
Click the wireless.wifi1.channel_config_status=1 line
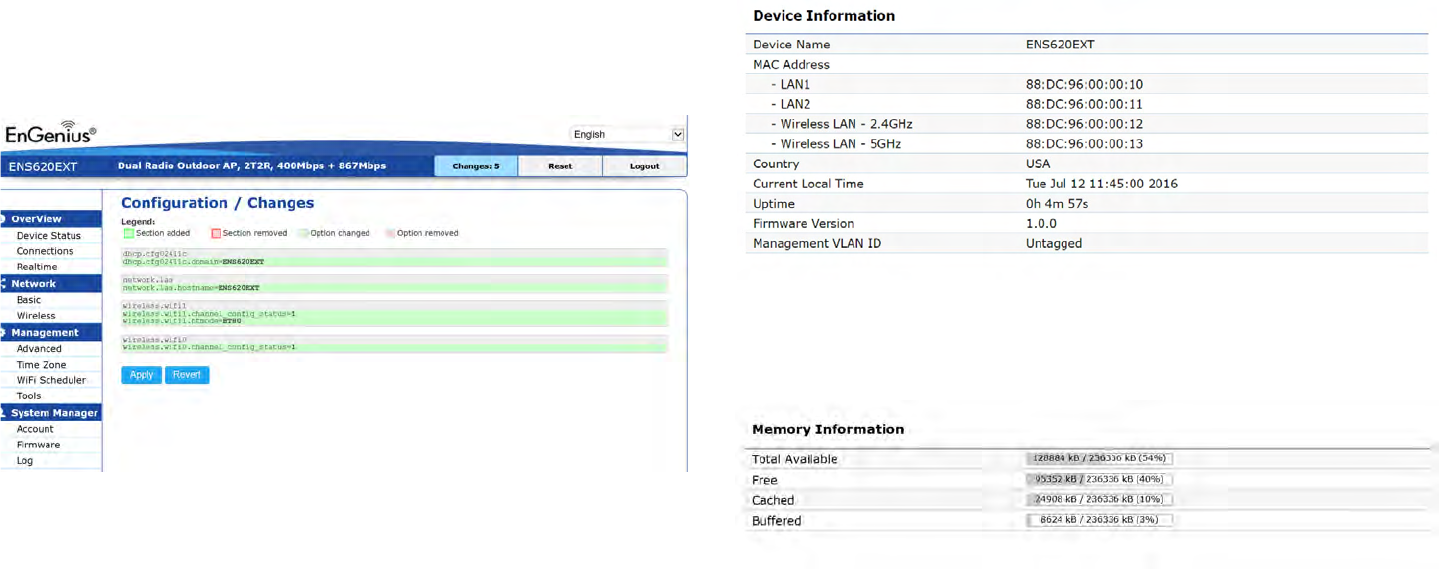click(x=394, y=314)
